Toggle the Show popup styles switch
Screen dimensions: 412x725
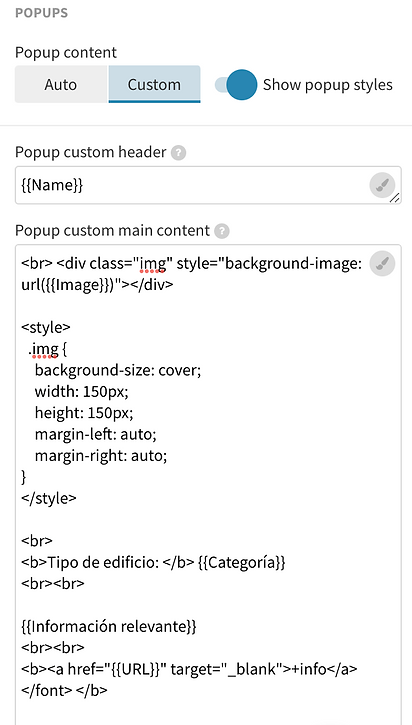(236, 85)
